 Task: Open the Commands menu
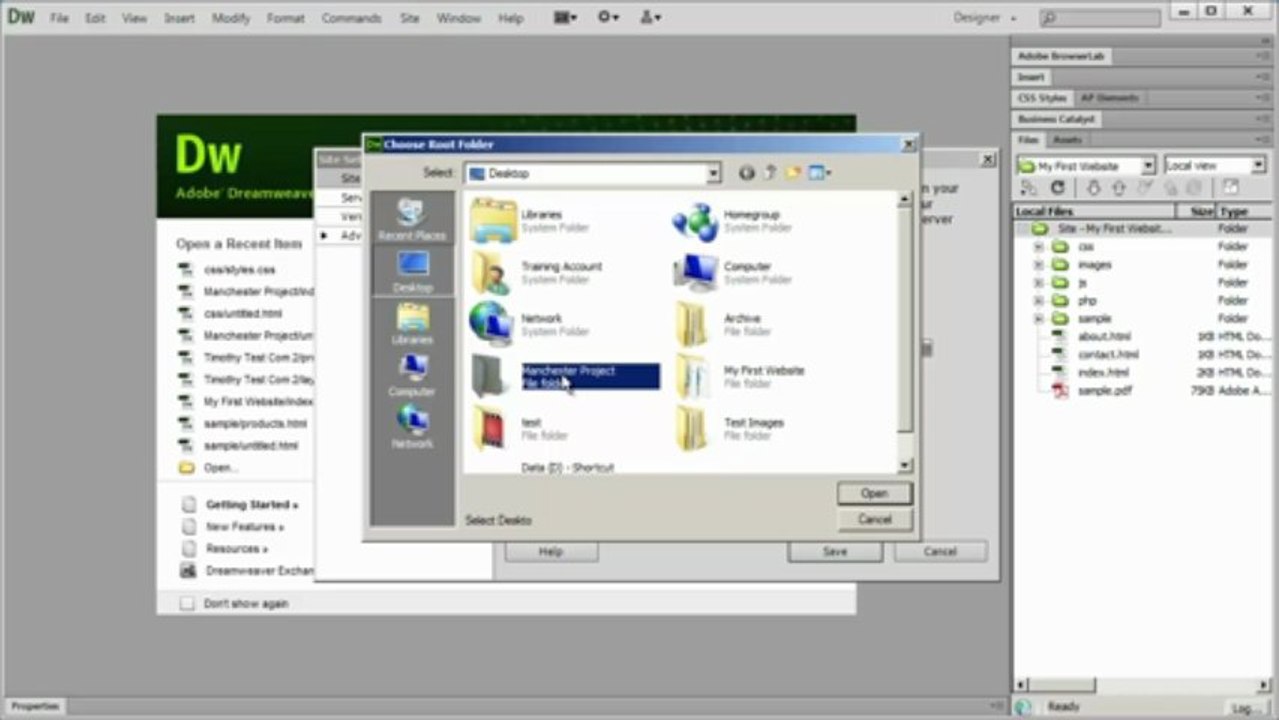point(351,18)
